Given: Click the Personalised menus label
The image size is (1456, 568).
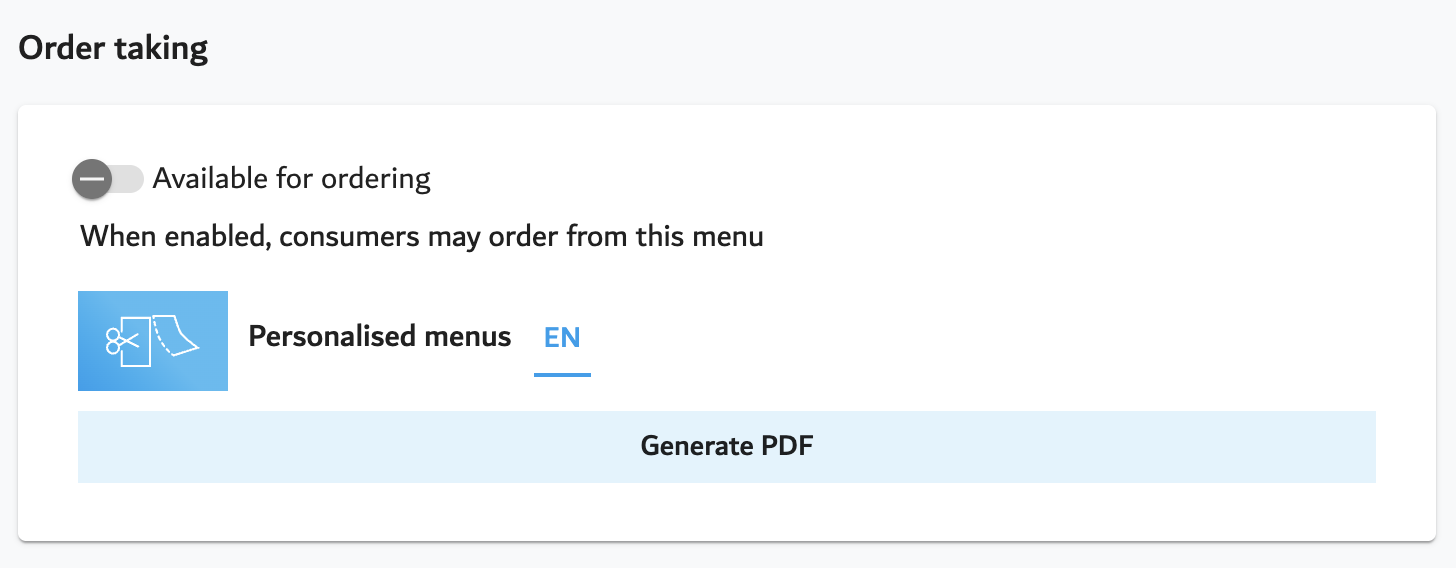Looking at the screenshot, I should tap(380, 336).
